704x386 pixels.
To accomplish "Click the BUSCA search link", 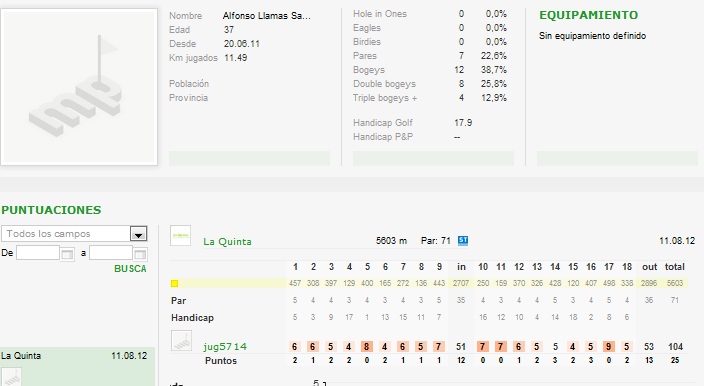I will (x=130, y=269).
